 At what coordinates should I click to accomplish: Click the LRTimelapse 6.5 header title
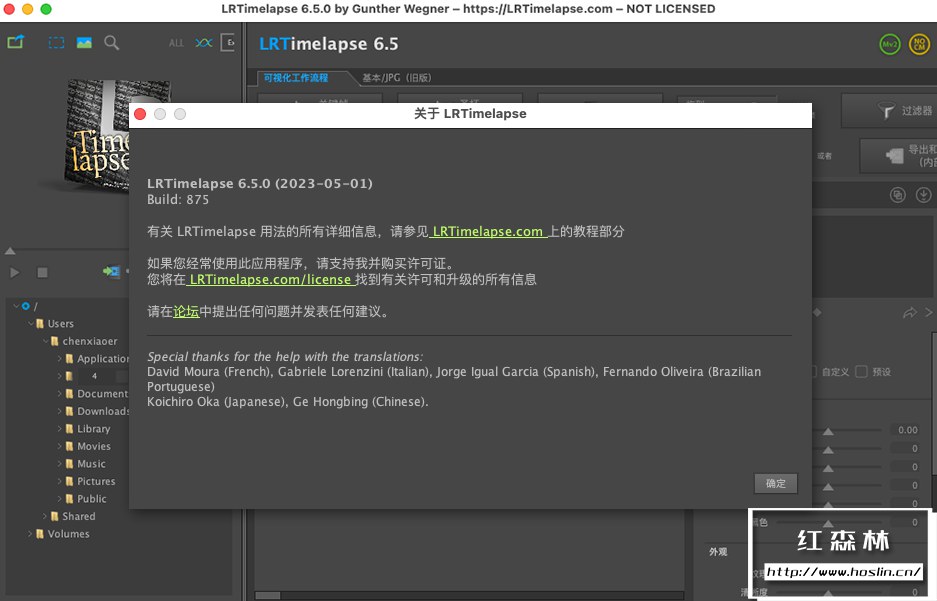coord(329,44)
